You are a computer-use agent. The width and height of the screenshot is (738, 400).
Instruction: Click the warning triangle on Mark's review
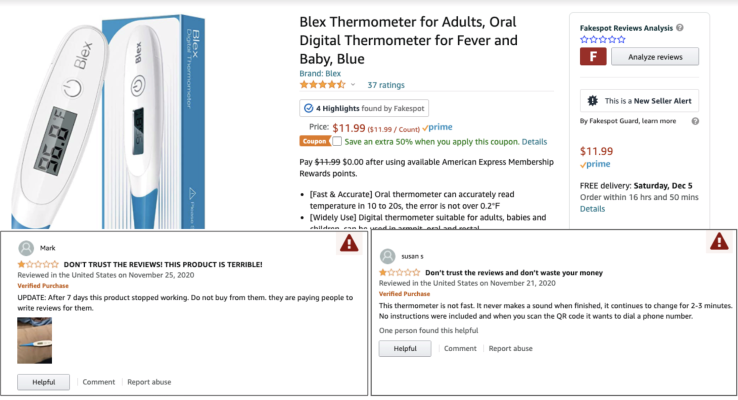click(x=348, y=243)
